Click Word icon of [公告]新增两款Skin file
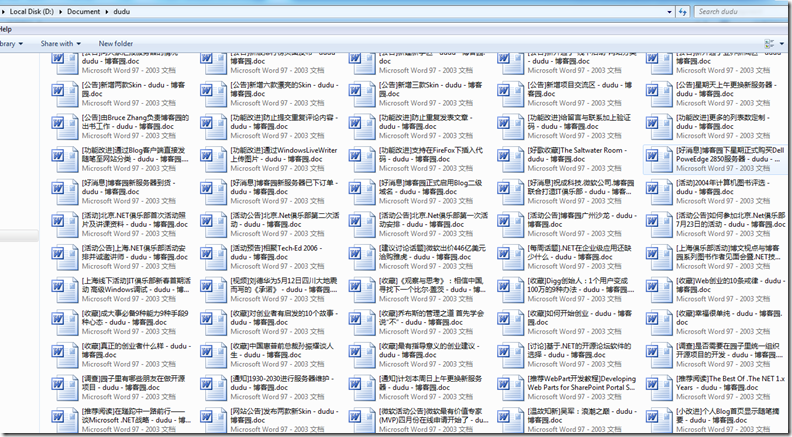The image size is (792, 437). pyautogui.click(x=65, y=95)
